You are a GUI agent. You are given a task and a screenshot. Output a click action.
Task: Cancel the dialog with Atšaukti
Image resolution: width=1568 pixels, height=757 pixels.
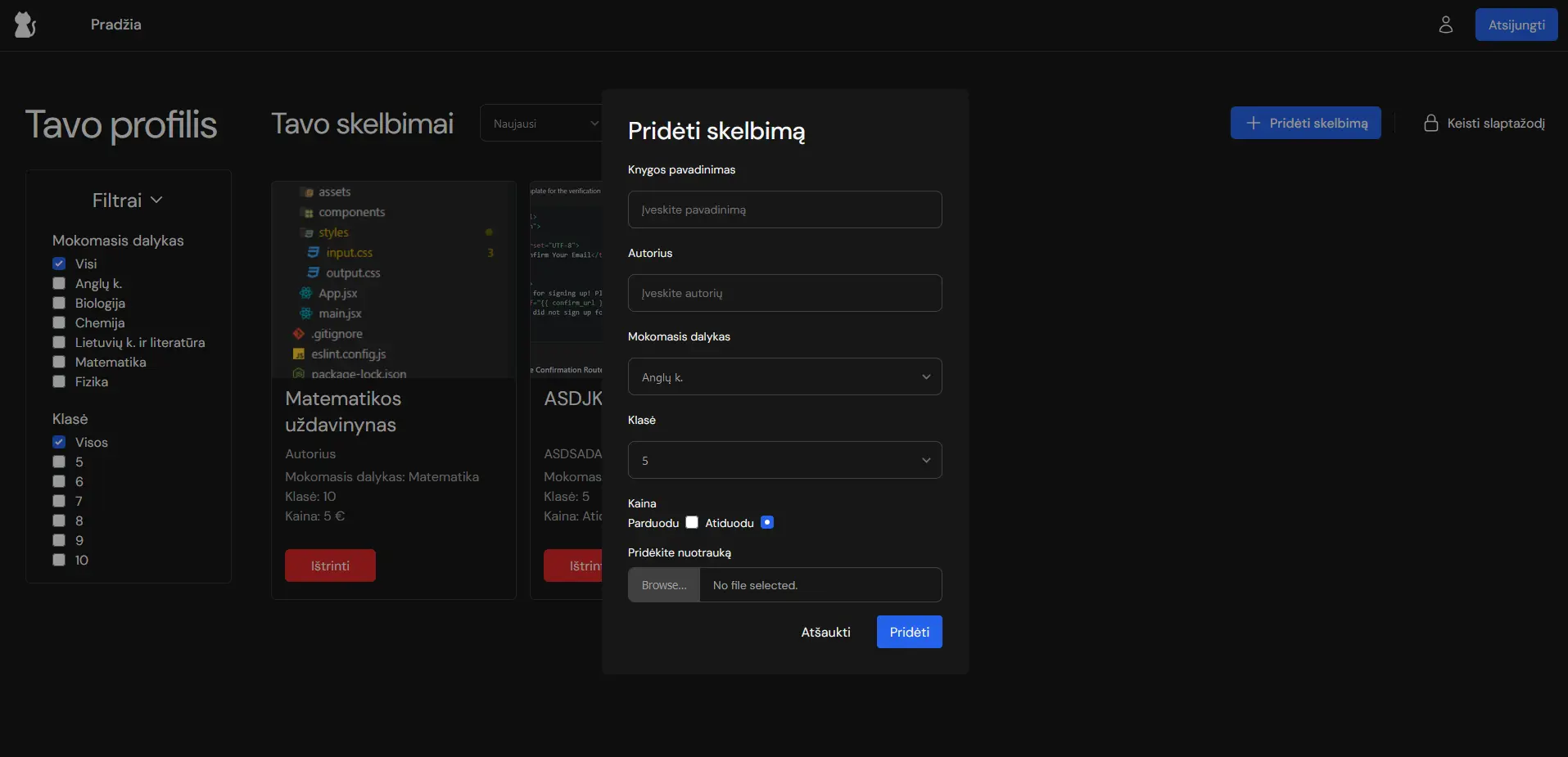point(825,632)
